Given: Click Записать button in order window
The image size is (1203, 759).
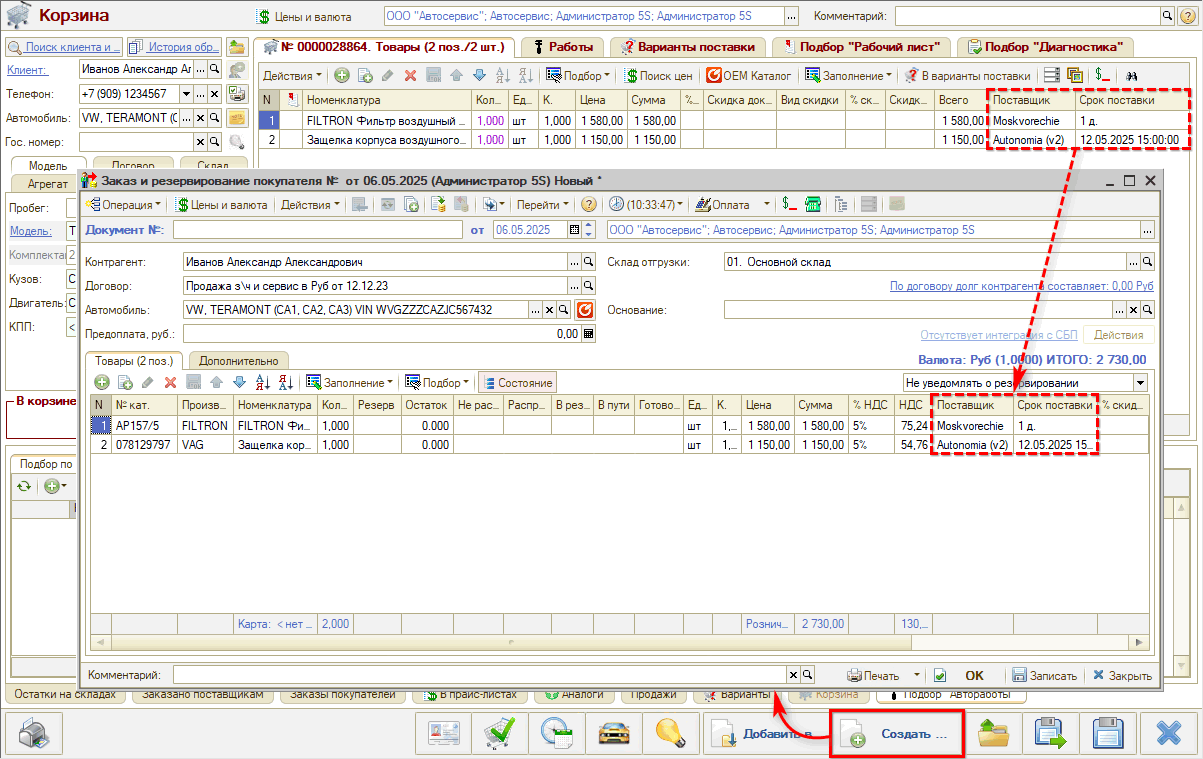Looking at the screenshot, I should pyautogui.click(x=1044, y=675).
